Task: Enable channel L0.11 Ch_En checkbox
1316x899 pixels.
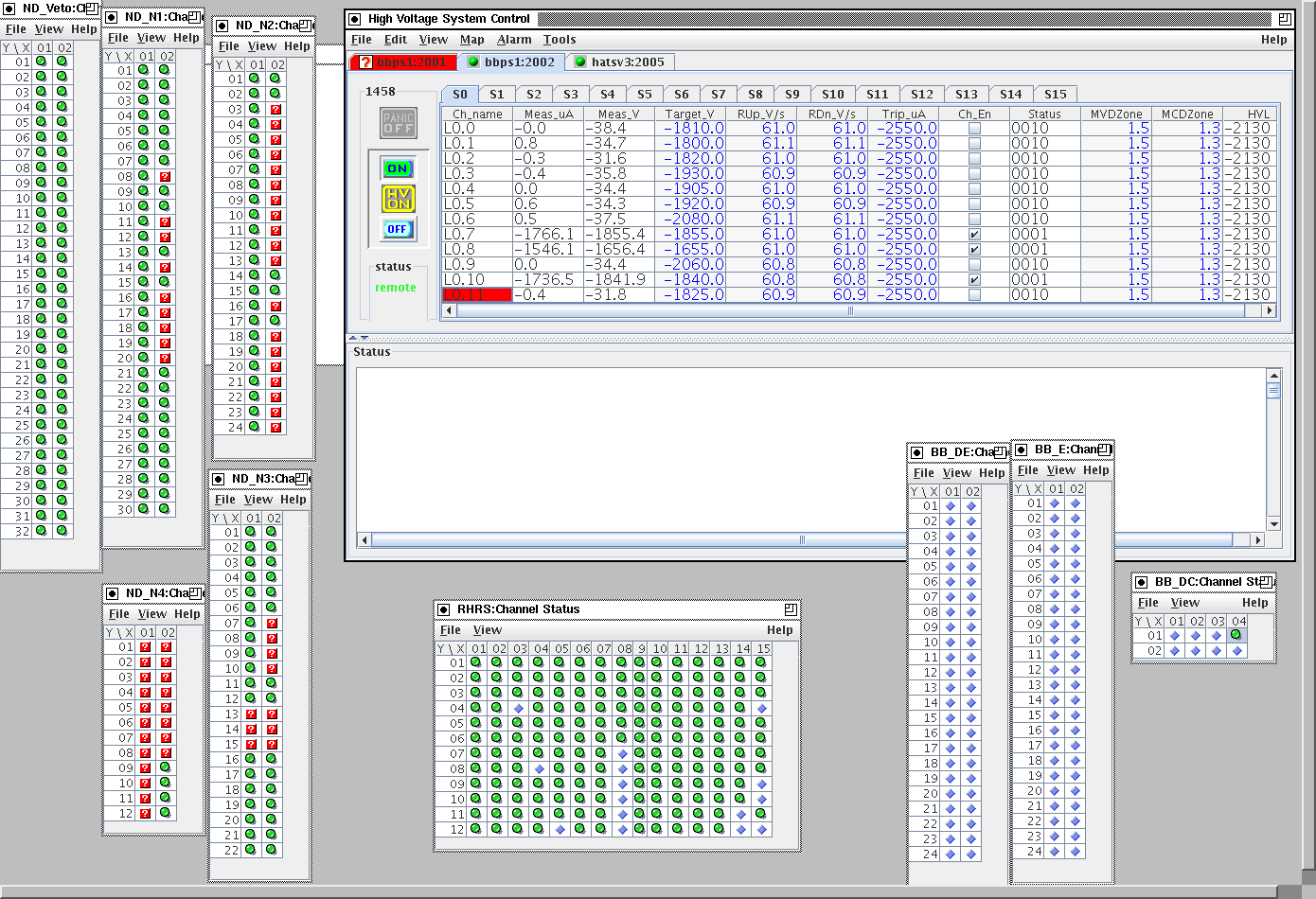Action: 974,295
